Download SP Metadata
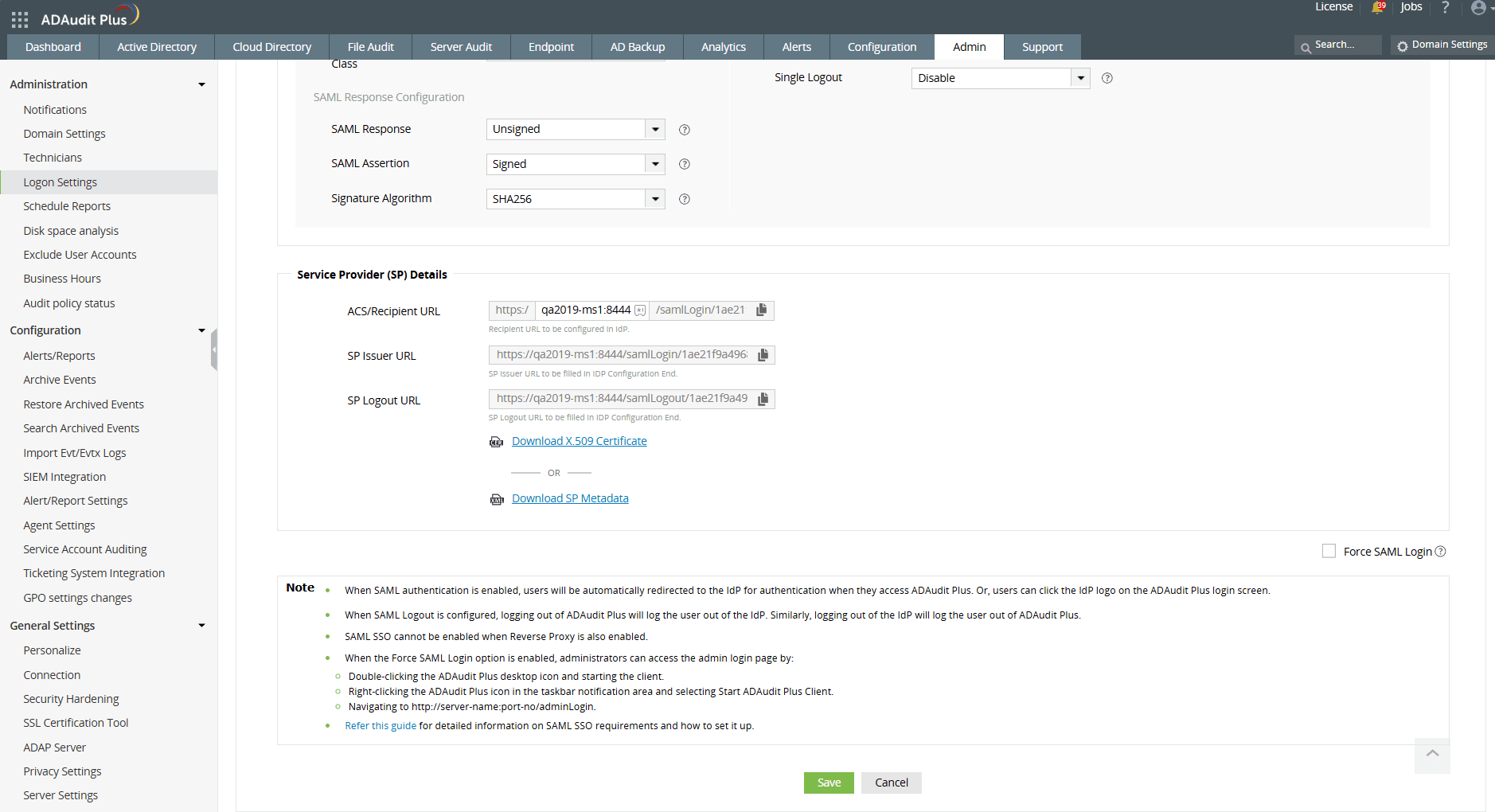 point(570,498)
